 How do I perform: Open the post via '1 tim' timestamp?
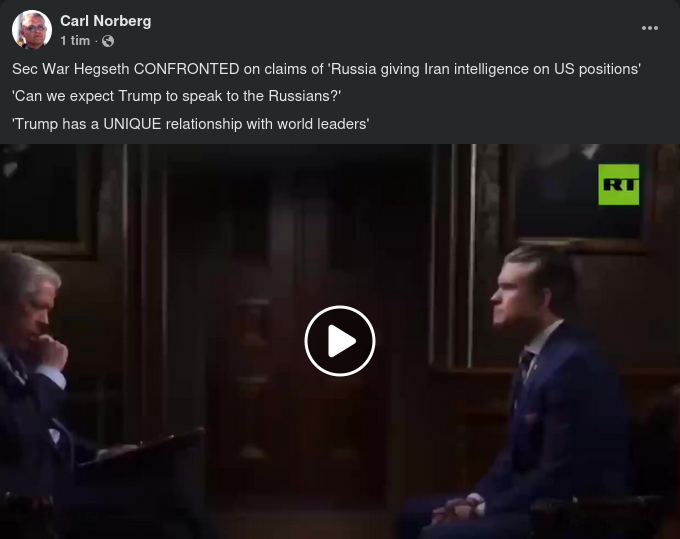[75, 41]
